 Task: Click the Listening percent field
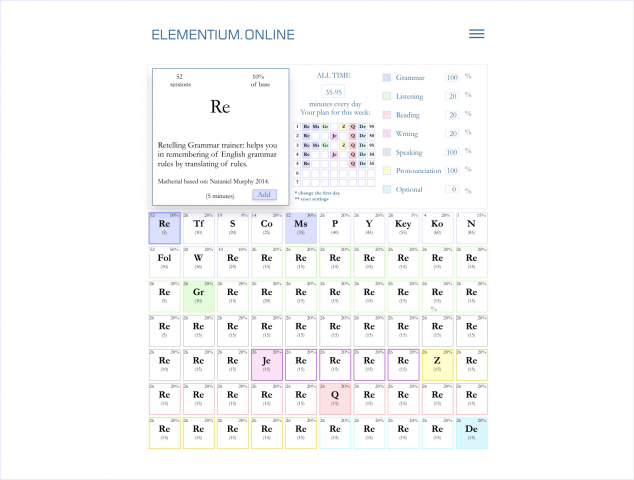click(452, 96)
